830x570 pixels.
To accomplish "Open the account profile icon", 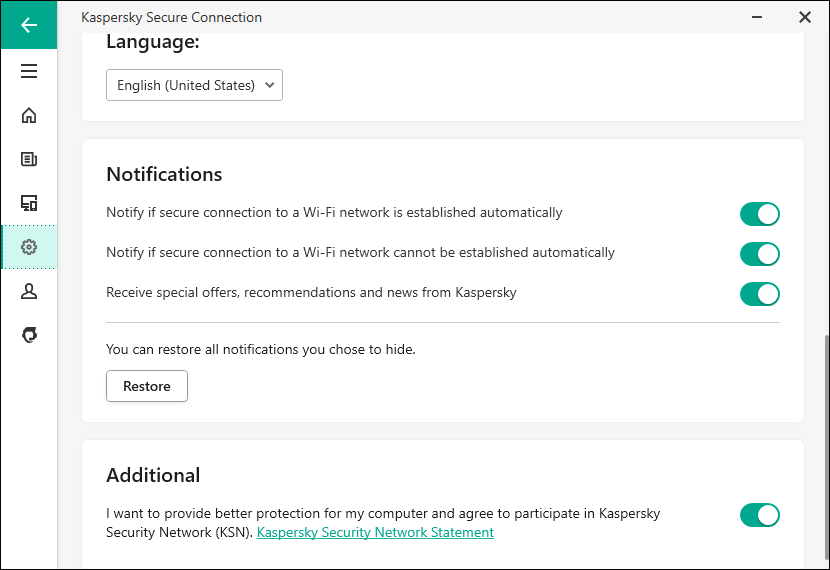I will click(x=29, y=291).
